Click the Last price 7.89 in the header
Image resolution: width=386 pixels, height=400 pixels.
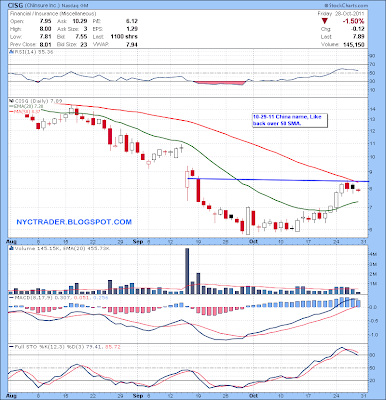(358, 37)
